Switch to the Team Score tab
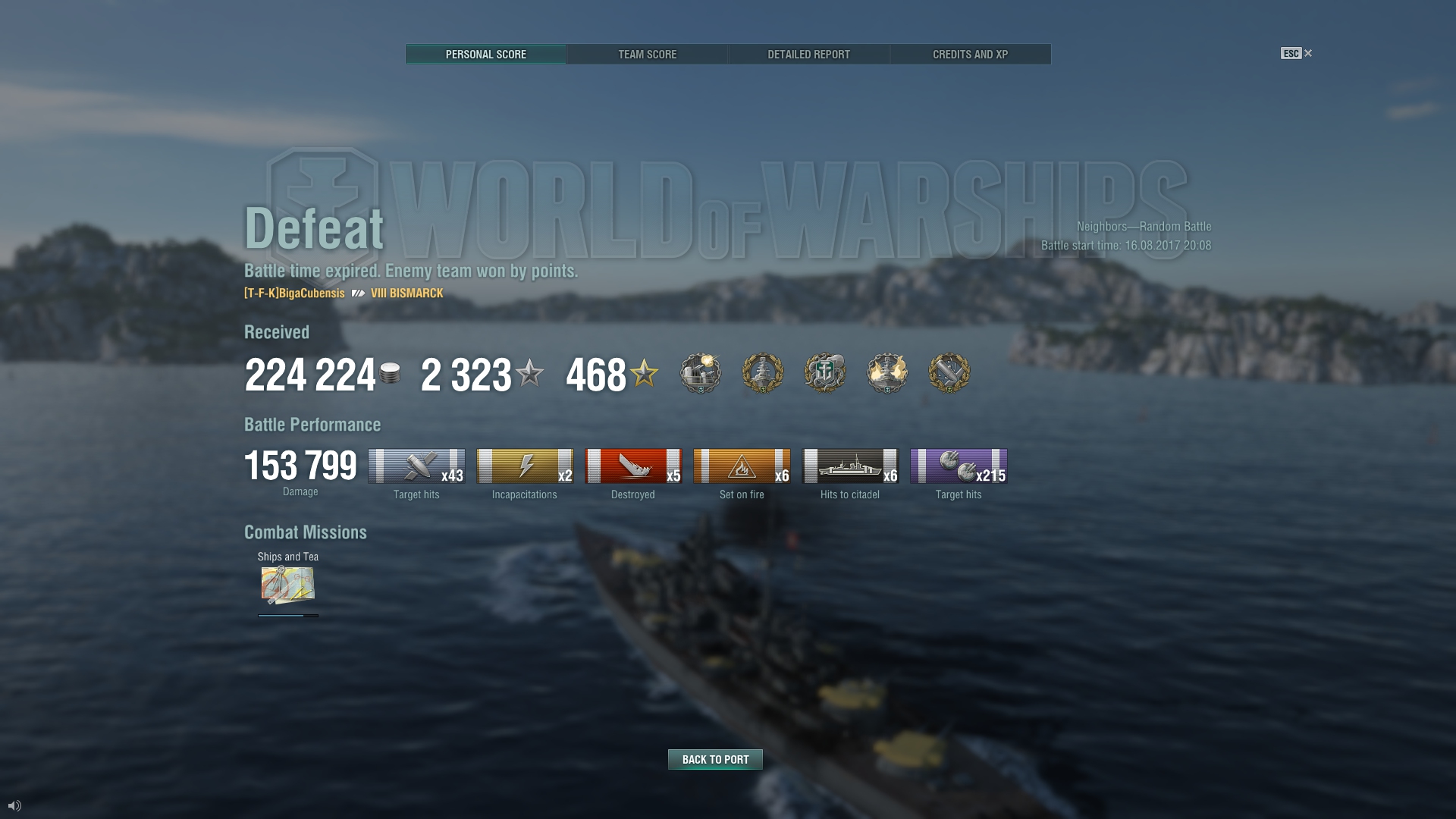The width and height of the screenshot is (1456, 819). tap(647, 54)
